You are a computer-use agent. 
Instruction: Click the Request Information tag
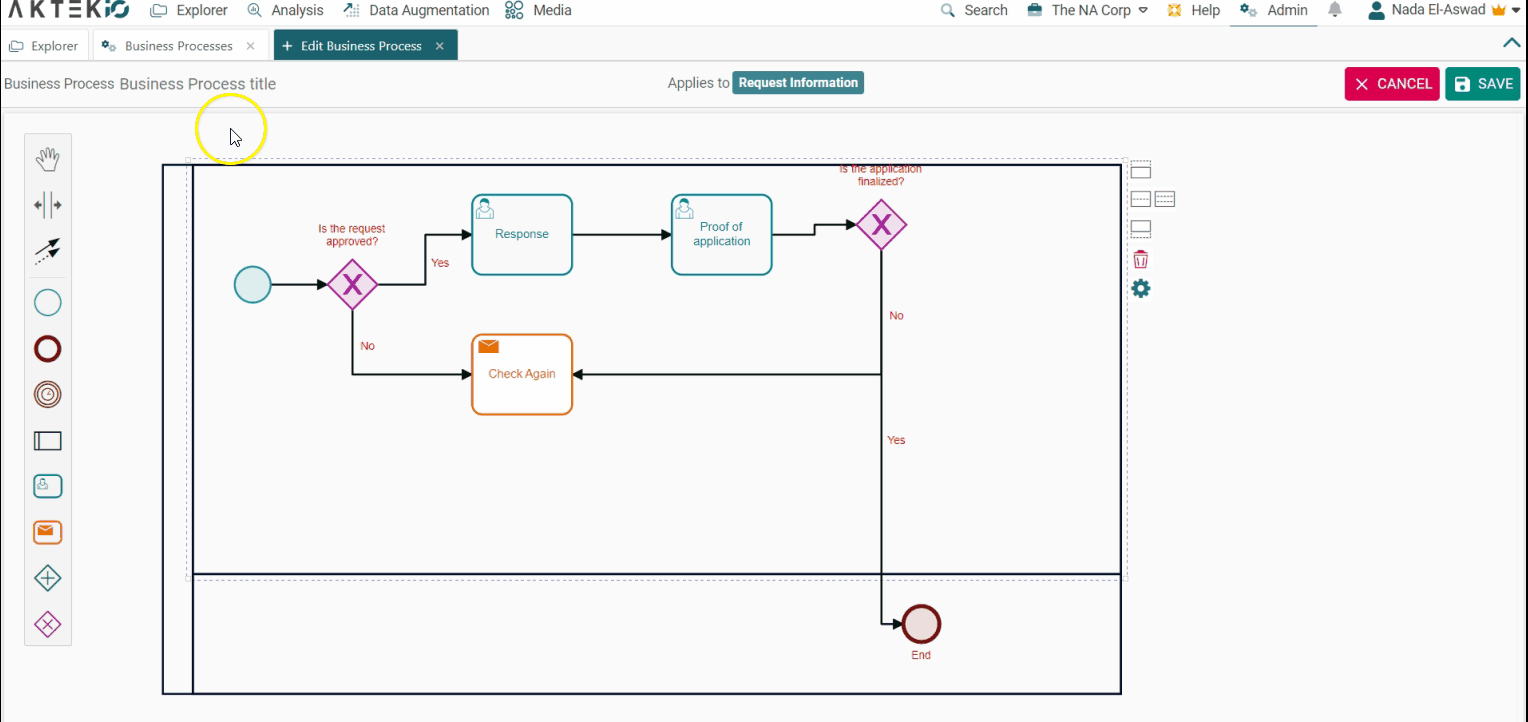coord(797,82)
